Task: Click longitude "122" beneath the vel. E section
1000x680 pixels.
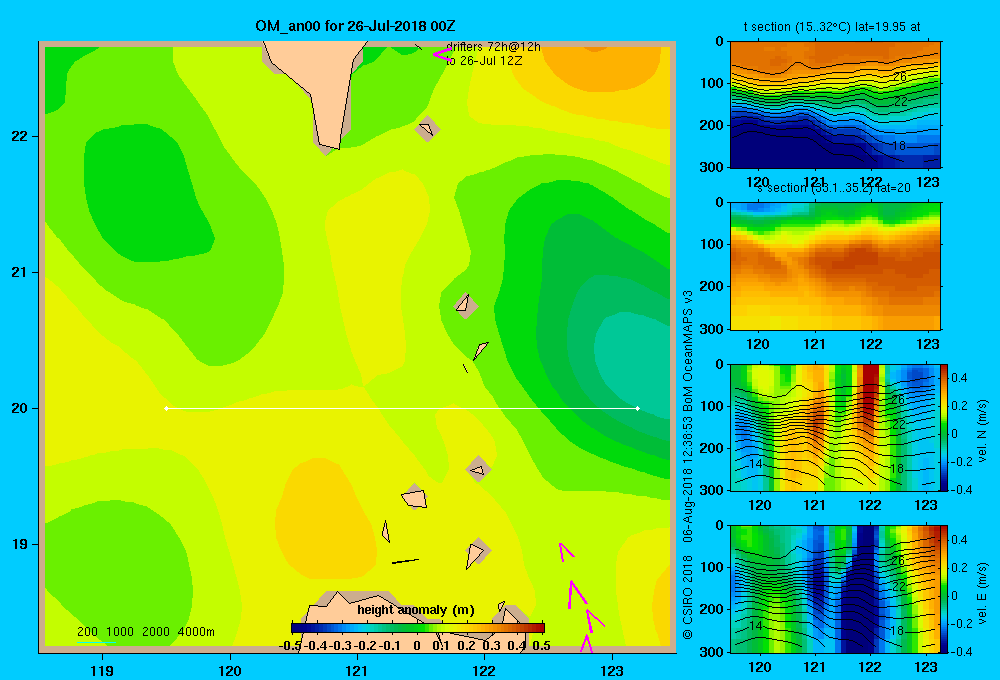Action: click(870, 667)
